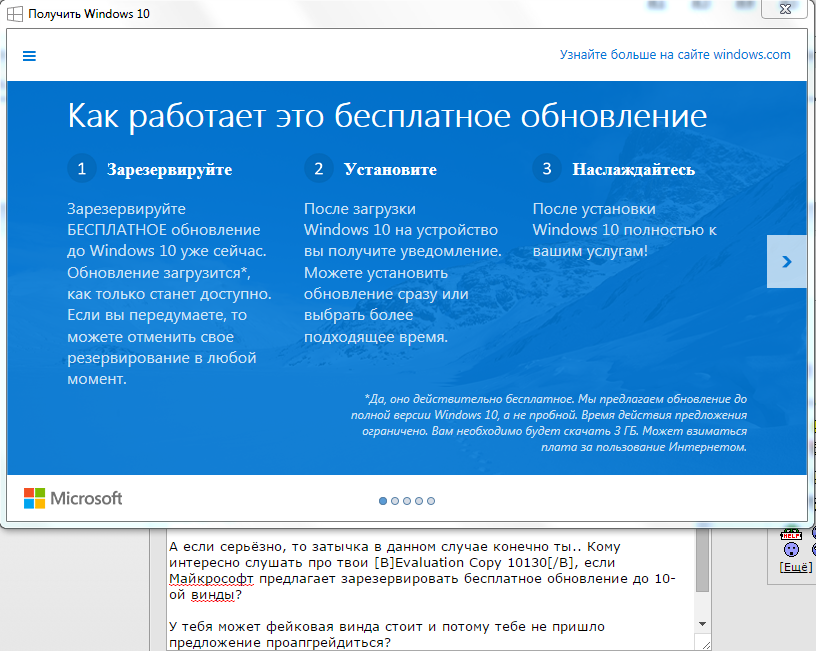Click the Windows logo icon in the title bar
Viewport: 816px width, 651px height.
click(15, 14)
